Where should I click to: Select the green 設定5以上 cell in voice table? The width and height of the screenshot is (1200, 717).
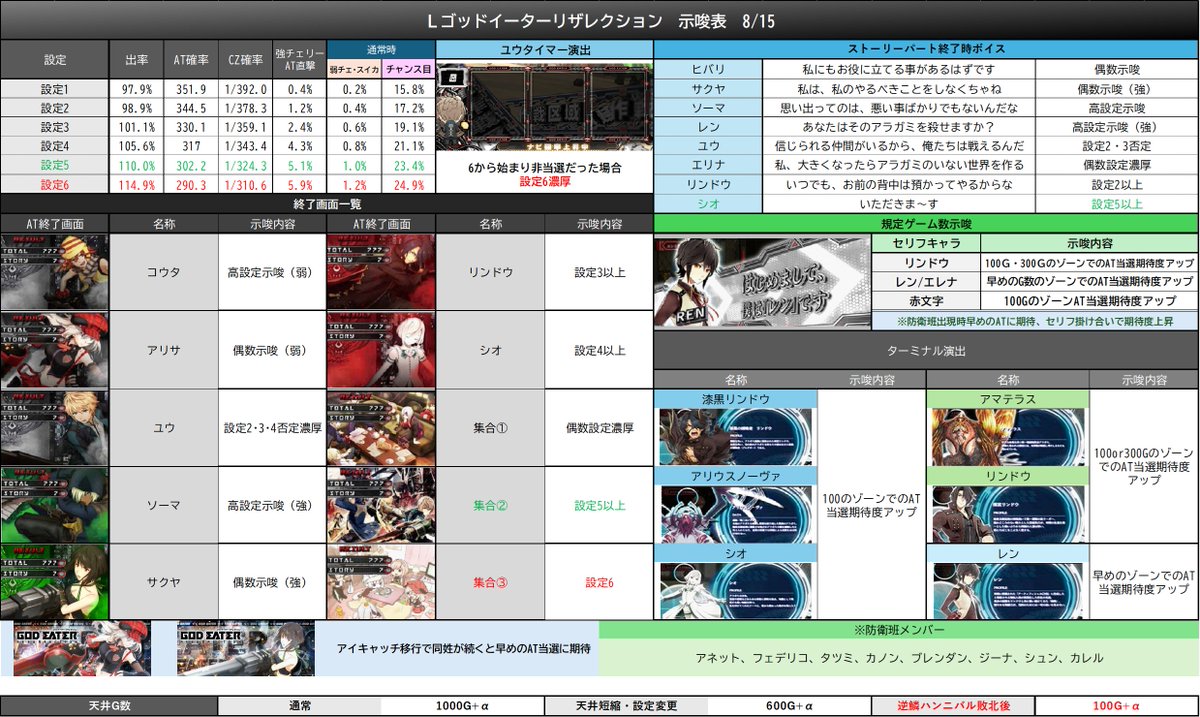[1117, 204]
